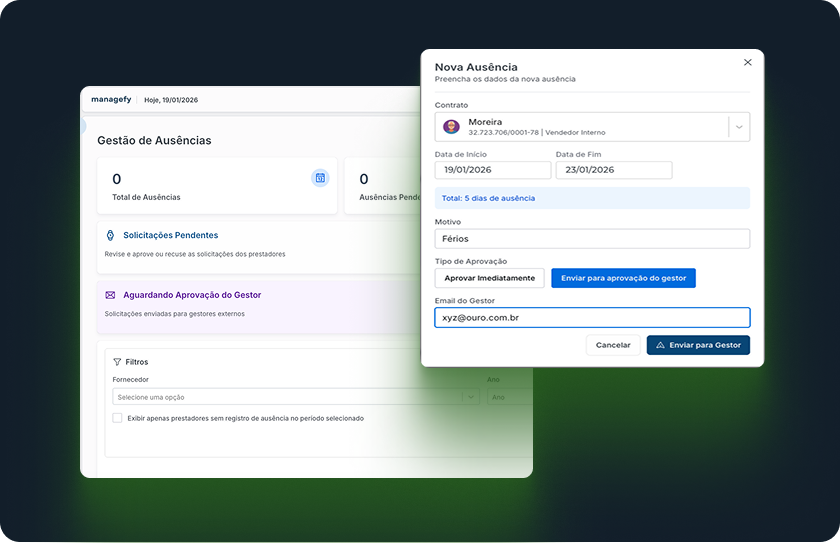
Task: Click the calendar icon in Total de Ausências card
Action: coord(320,178)
